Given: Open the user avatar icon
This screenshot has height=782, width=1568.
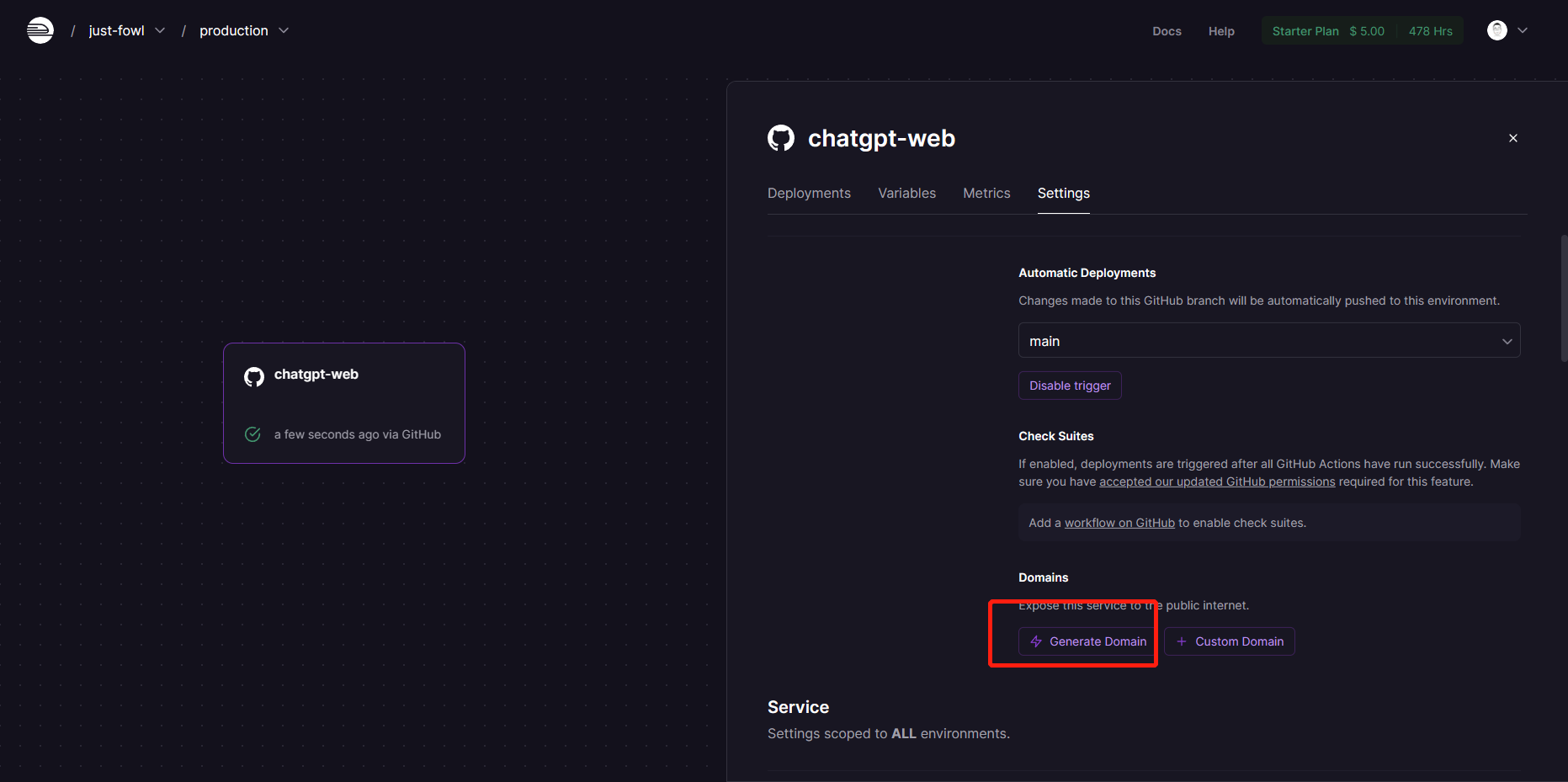Looking at the screenshot, I should coord(1496,30).
